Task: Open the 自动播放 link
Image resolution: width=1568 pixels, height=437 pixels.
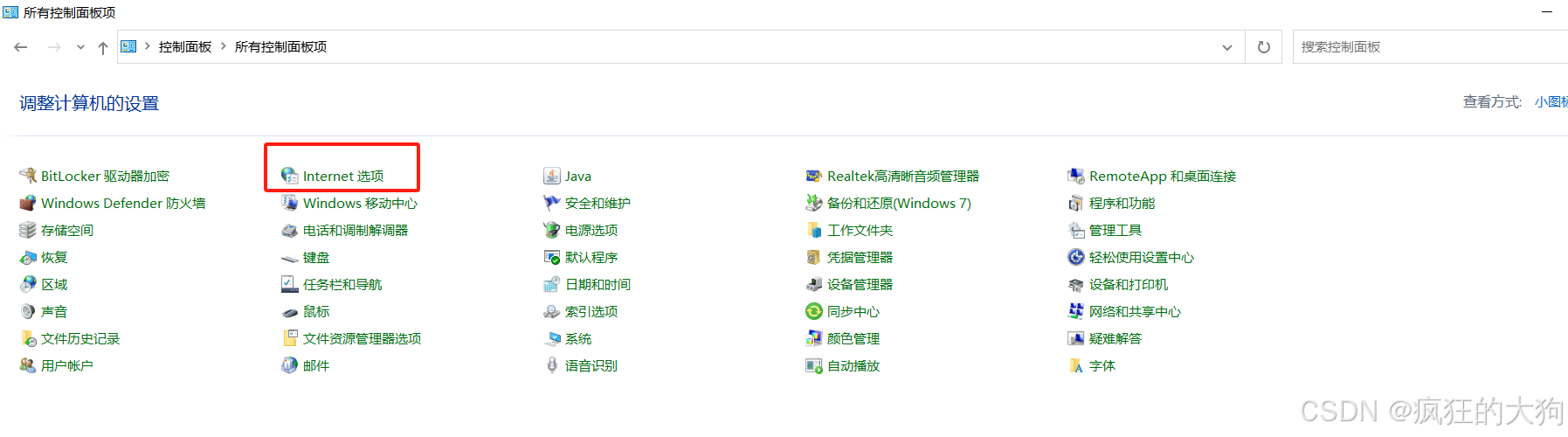Action: [x=853, y=365]
